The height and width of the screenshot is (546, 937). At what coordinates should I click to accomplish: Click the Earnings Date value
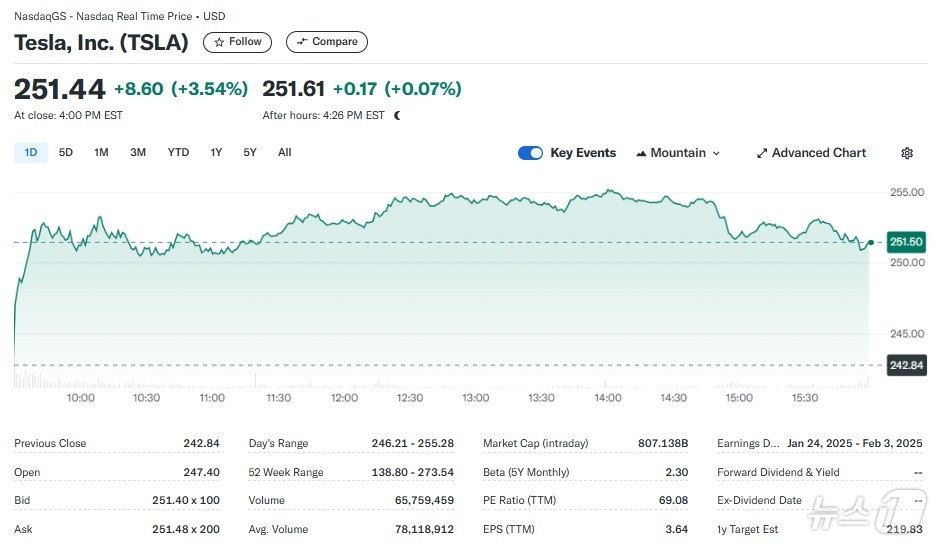855,443
